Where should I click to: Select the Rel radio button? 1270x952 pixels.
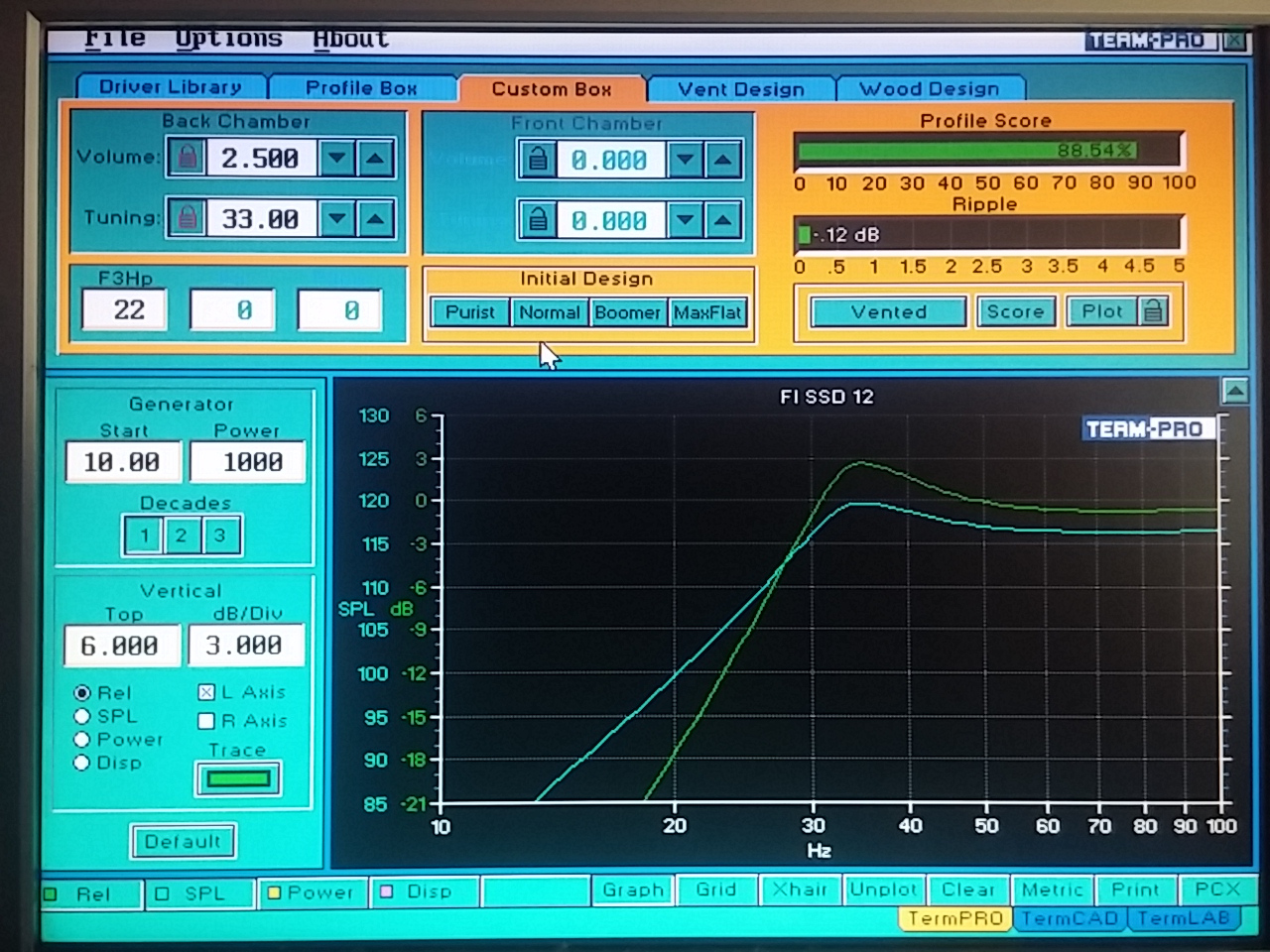(82, 693)
